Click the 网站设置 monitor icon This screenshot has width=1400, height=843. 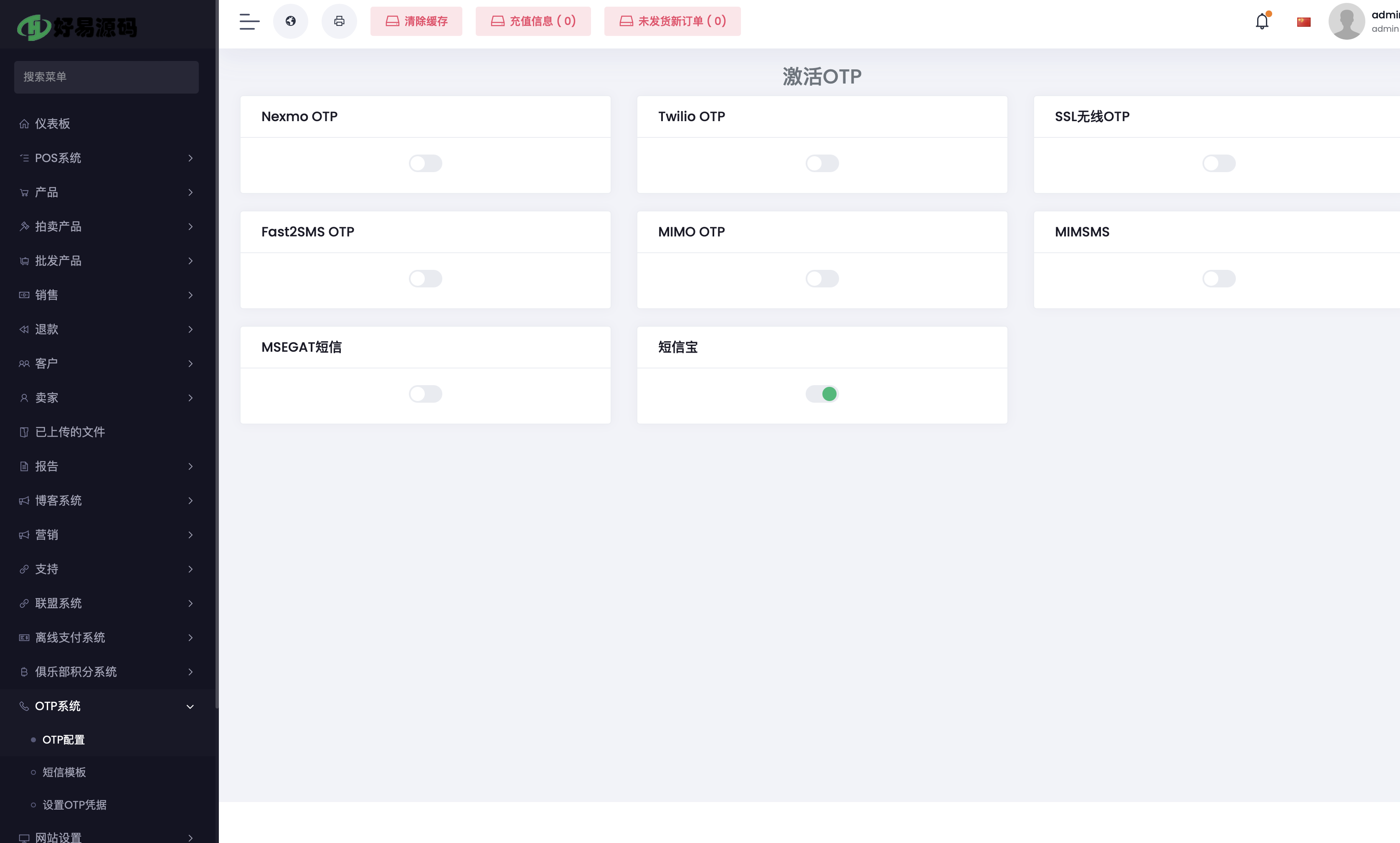click(x=24, y=838)
